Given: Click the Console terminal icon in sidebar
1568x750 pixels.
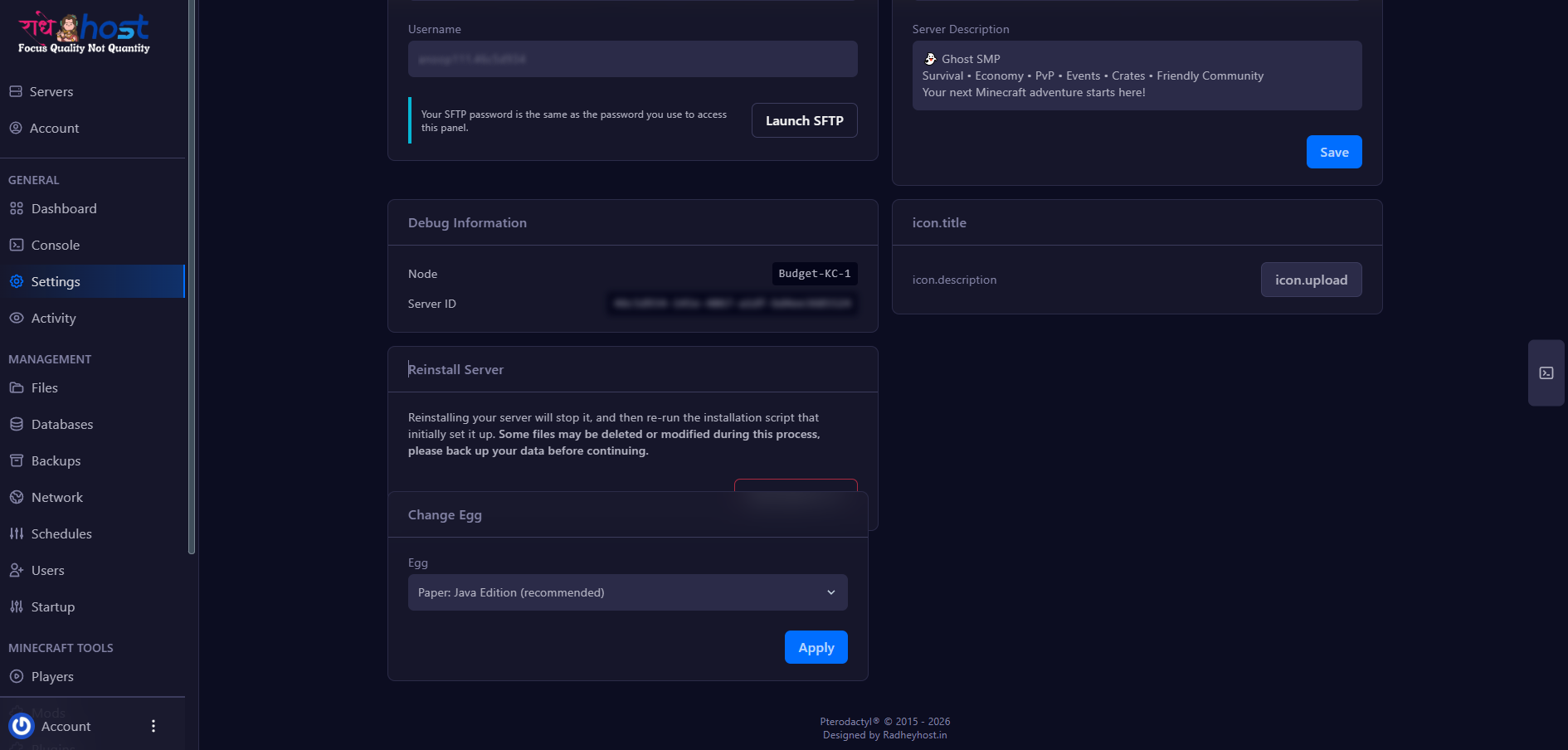Looking at the screenshot, I should click(x=17, y=245).
